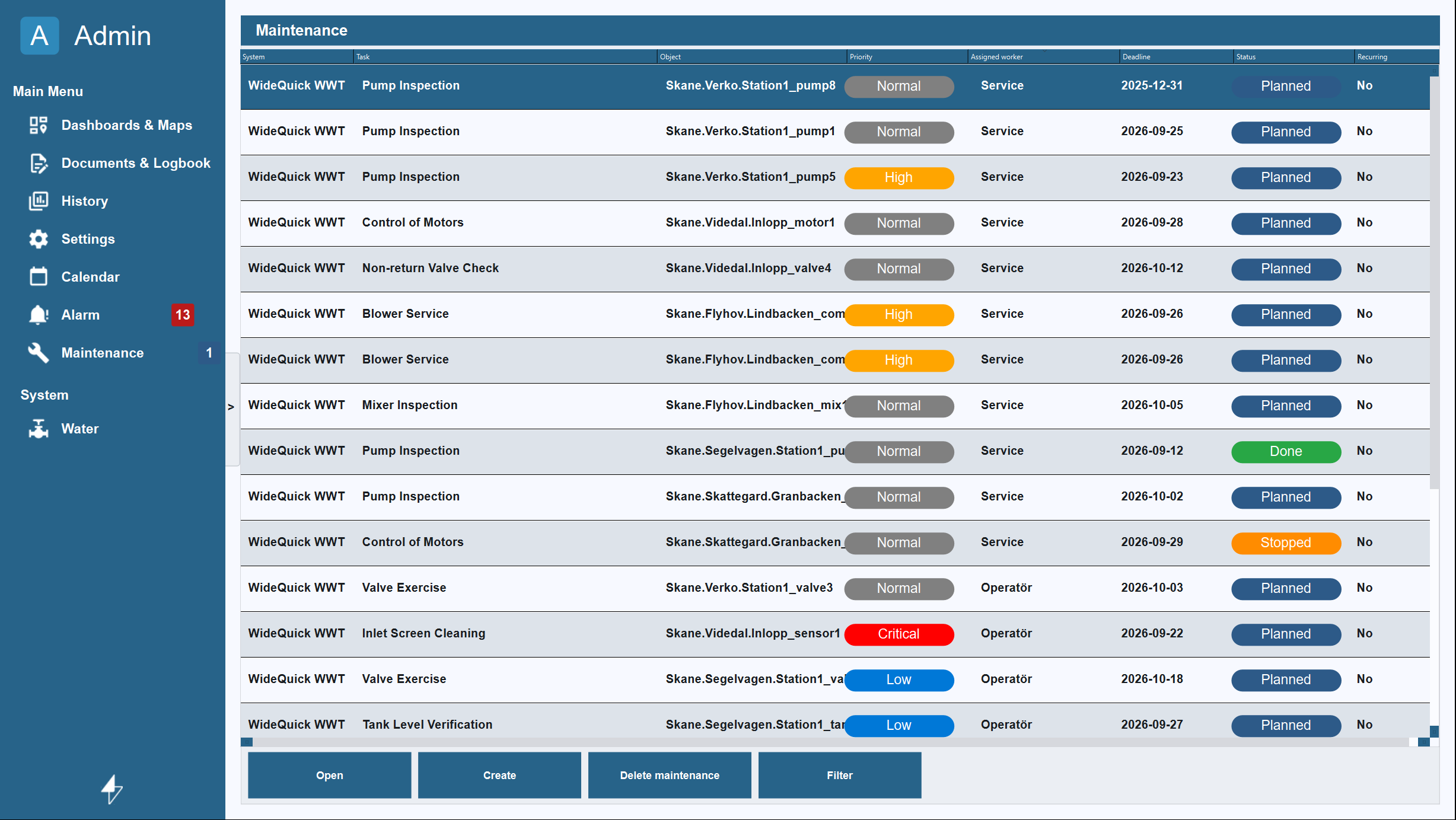Click the Create button
Viewport: 1456px width, 820px height.
[x=499, y=775]
